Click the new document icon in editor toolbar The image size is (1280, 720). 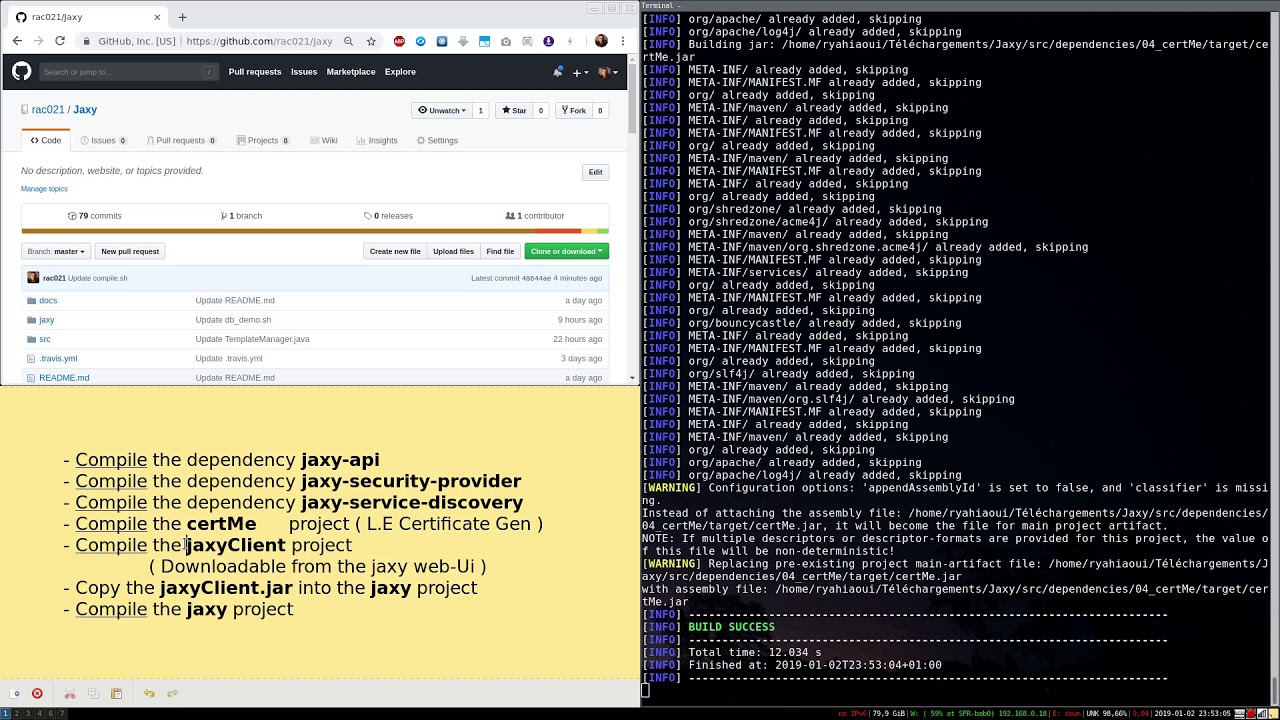pos(15,693)
